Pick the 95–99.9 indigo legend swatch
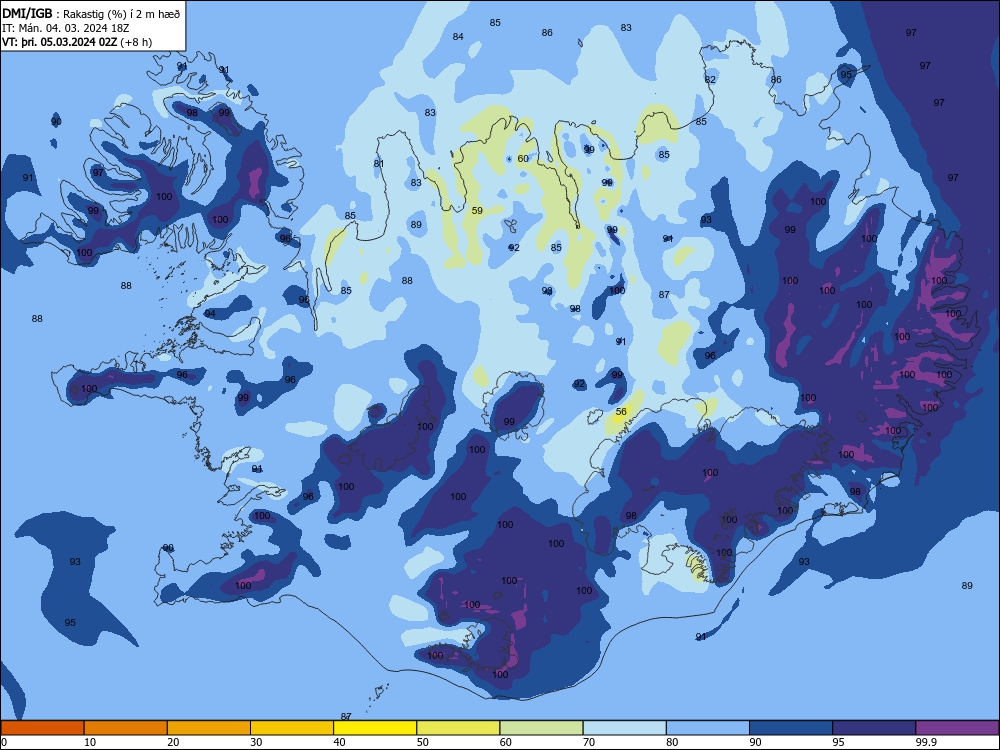The height and width of the screenshot is (750, 1000). (x=874, y=728)
